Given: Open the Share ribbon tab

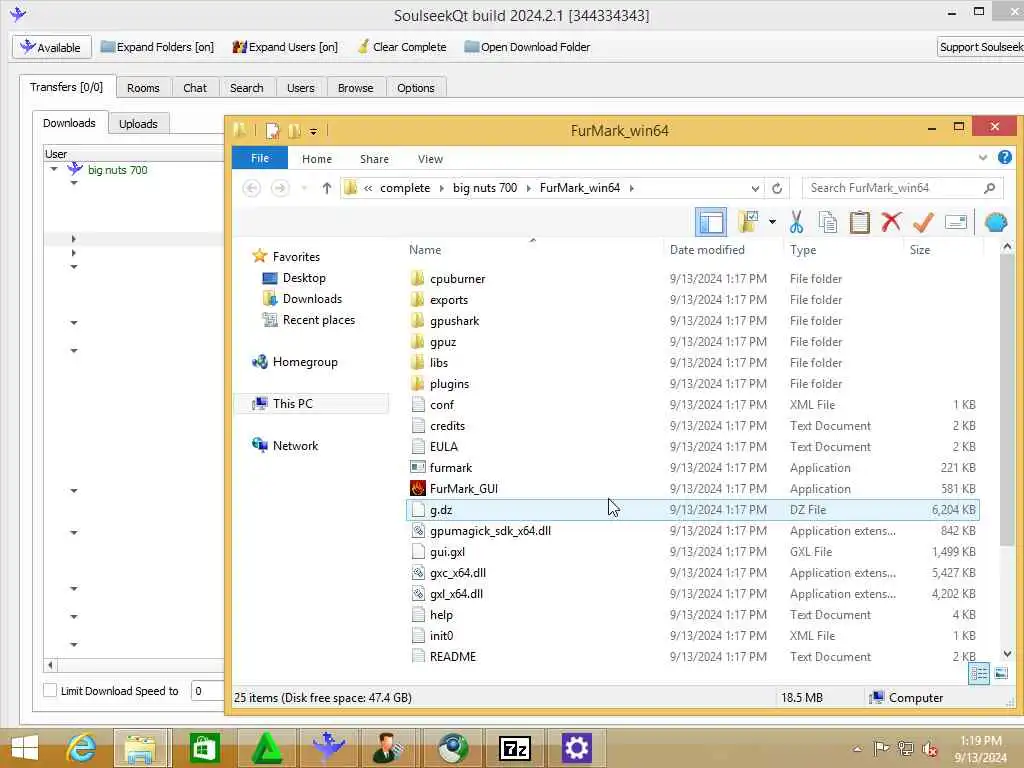Looking at the screenshot, I should 374,159.
